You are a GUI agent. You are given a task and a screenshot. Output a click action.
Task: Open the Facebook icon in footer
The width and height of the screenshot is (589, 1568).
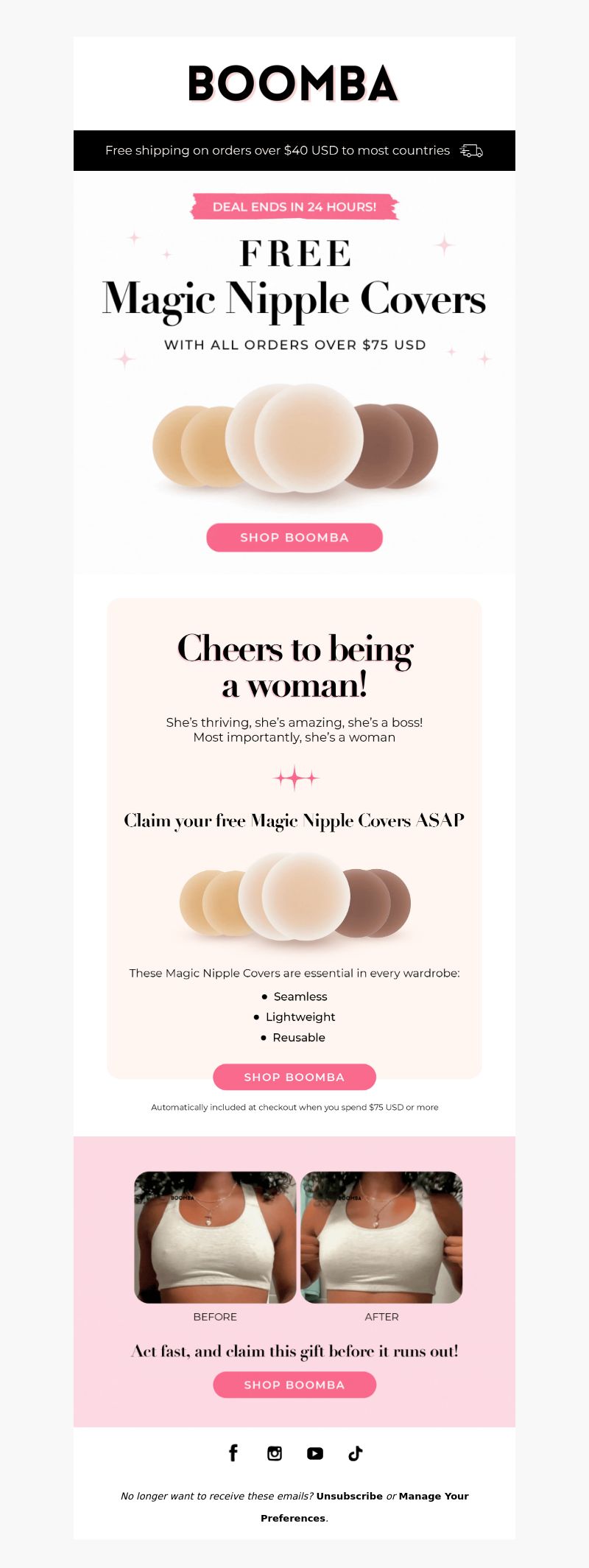click(x=233, y=1452)
